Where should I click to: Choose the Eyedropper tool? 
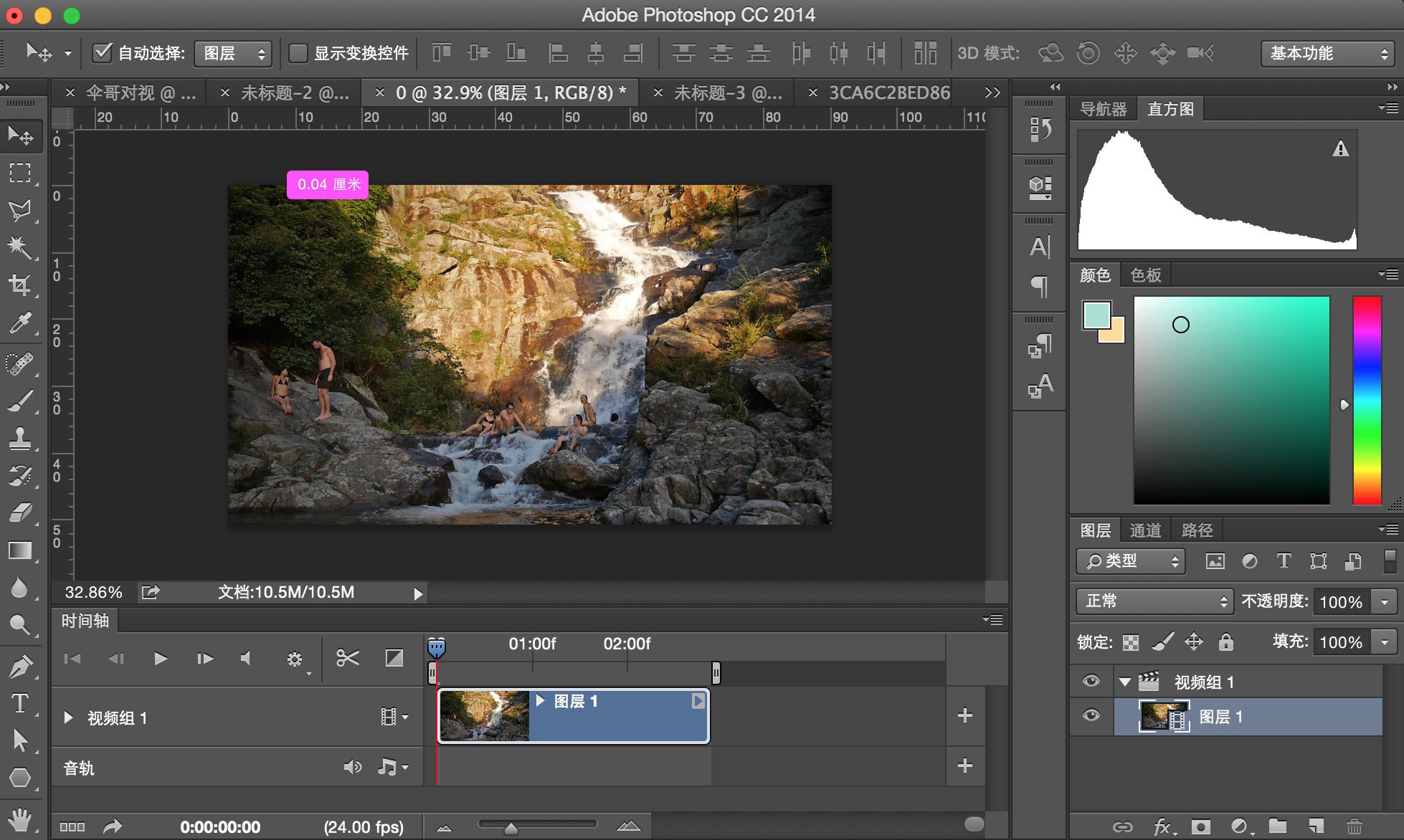point(20,323)
